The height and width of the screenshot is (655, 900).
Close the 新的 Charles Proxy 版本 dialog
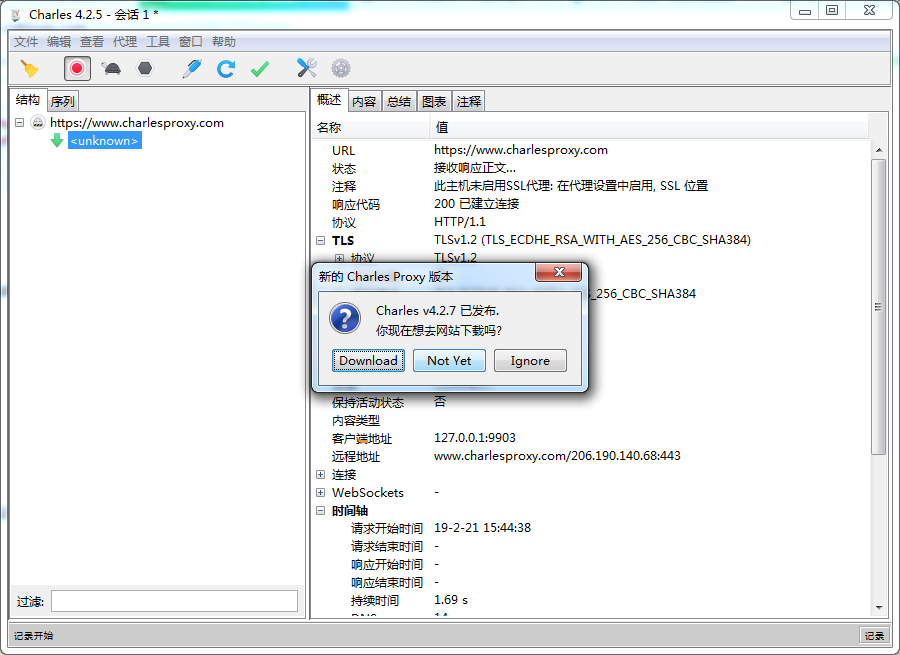(x=559, y=272)
